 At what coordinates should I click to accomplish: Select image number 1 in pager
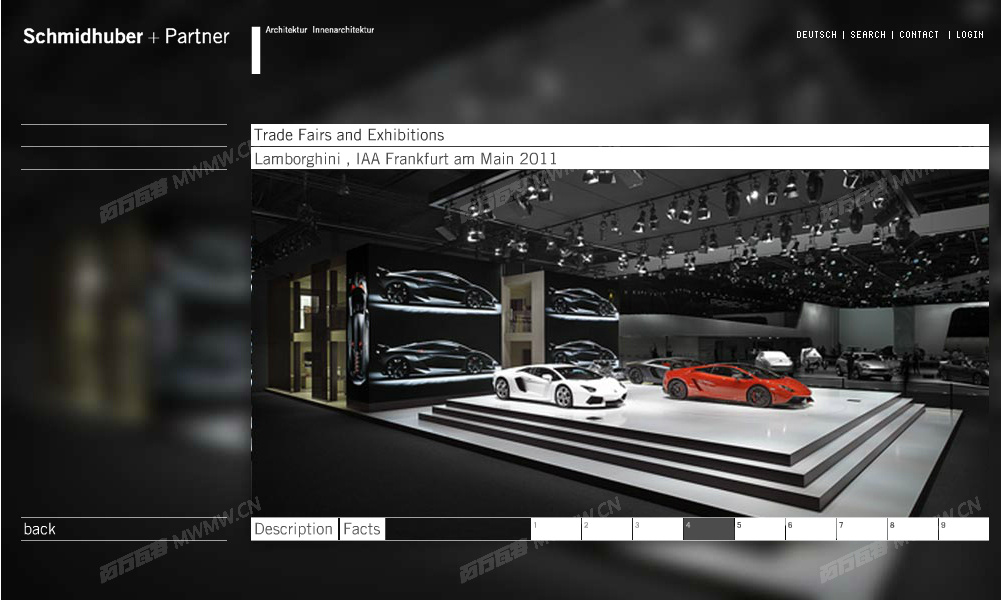(x=556, y=529)
